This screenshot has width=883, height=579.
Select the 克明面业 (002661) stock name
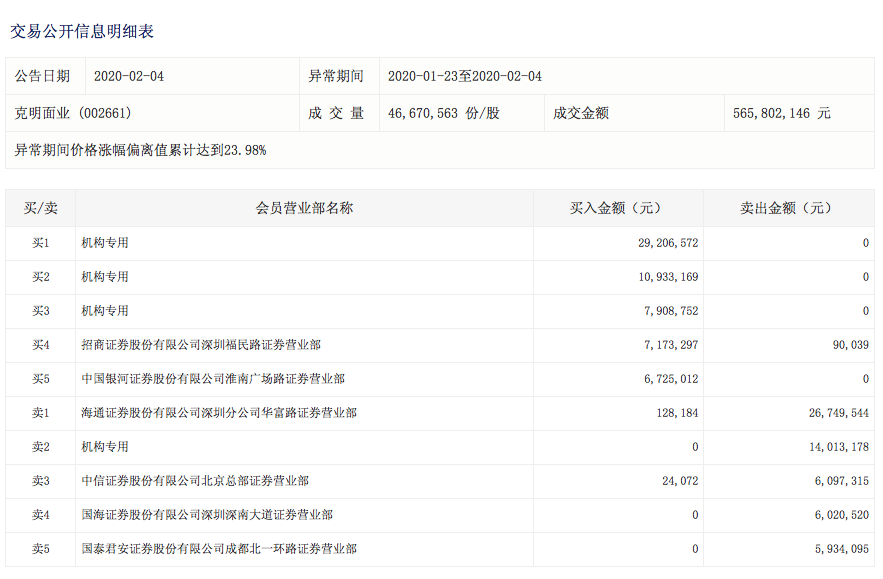[x=73, y=114]
